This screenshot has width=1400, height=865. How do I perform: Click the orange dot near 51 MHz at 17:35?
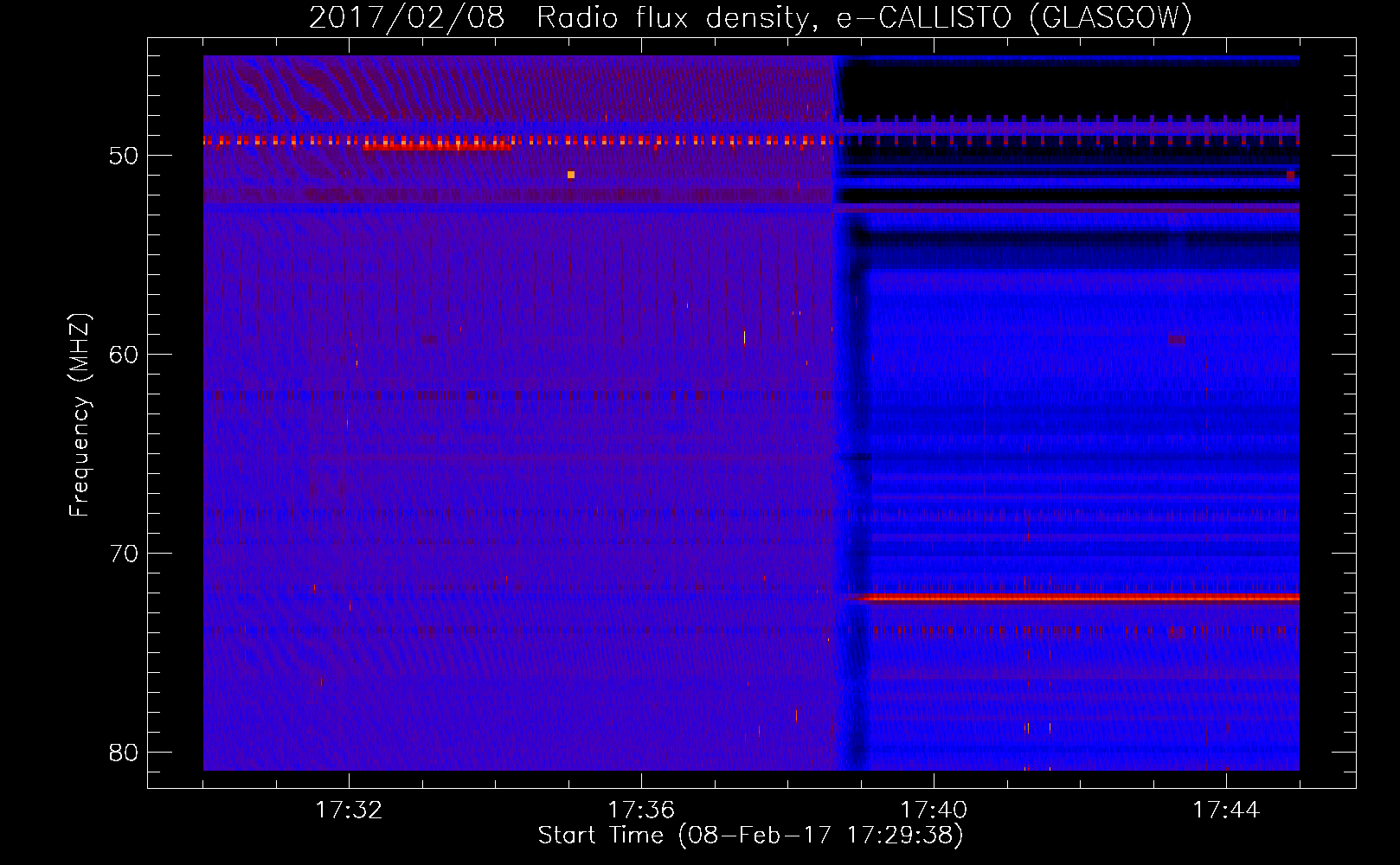(571, 175)
